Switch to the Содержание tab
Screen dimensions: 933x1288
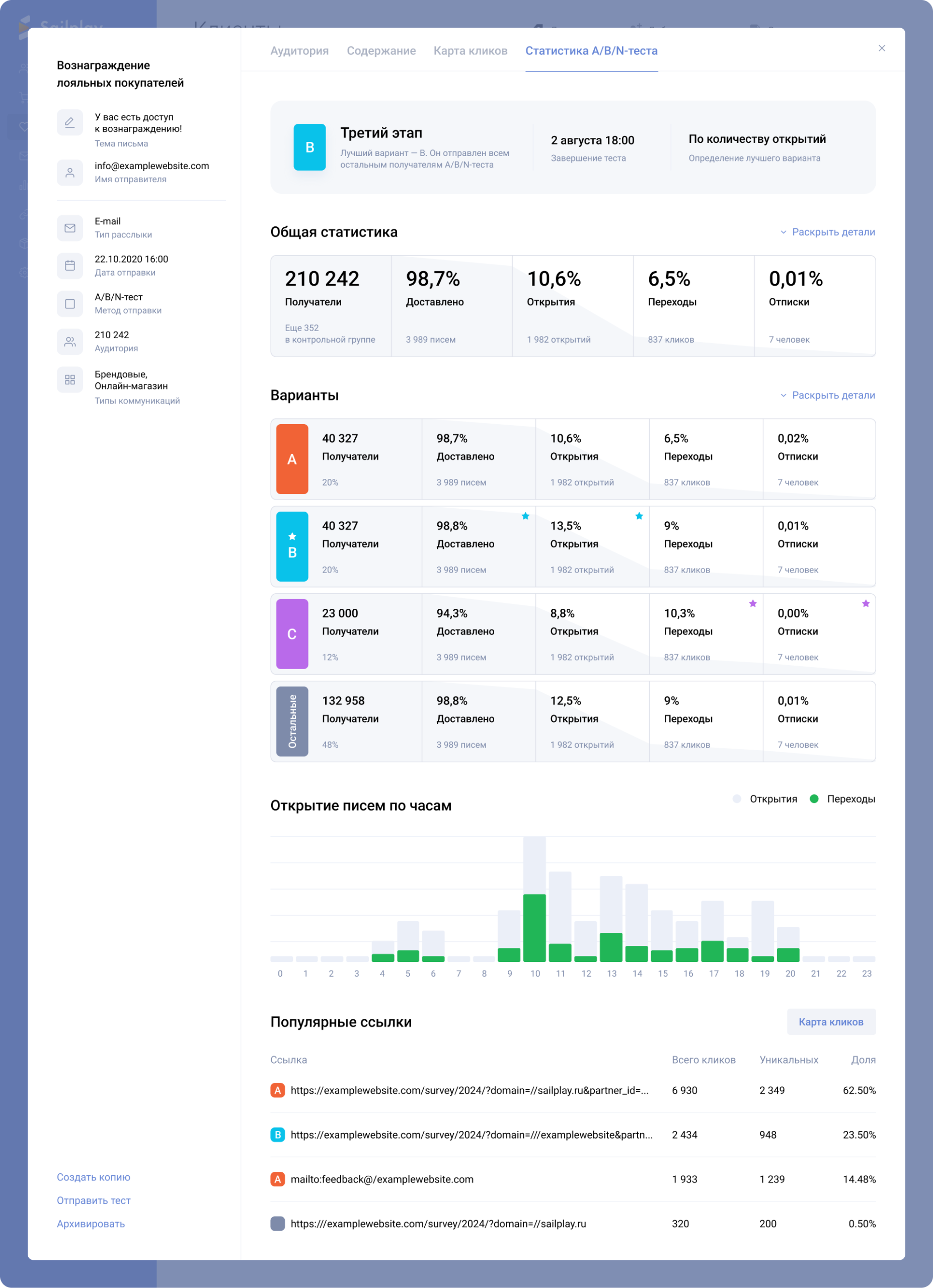tap(381, 50)
